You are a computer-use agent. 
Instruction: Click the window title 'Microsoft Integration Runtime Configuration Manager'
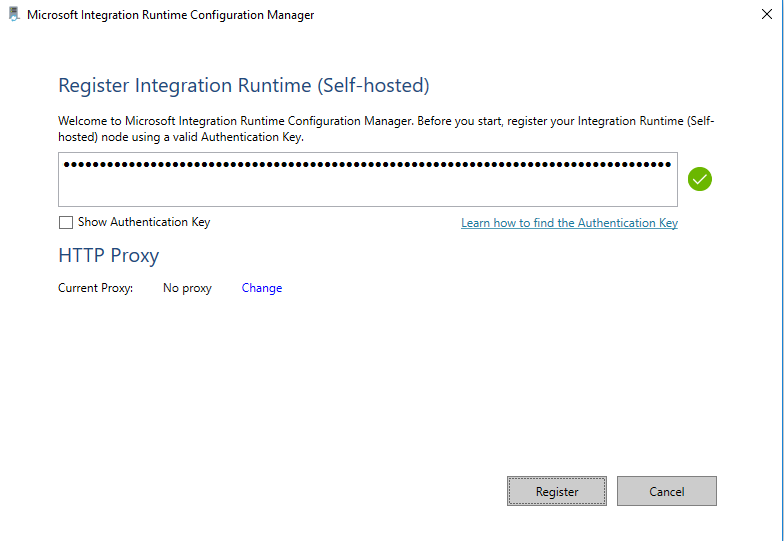click(x=170, y=15)
